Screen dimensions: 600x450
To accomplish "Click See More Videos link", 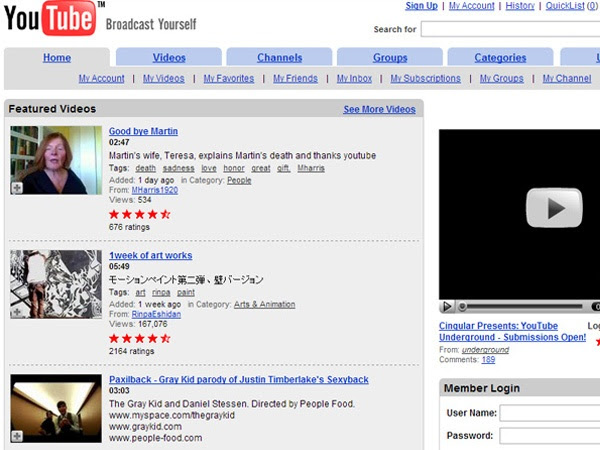I will [380, 109].
